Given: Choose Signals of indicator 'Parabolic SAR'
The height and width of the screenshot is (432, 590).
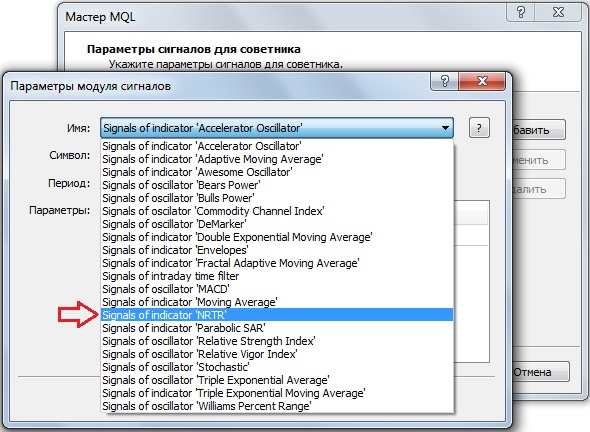Looking at the screenshot, I should [x=277, y=328].
